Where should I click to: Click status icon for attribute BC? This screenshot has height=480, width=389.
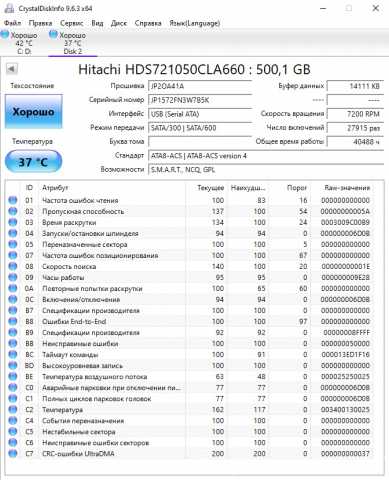coord(13,354)
